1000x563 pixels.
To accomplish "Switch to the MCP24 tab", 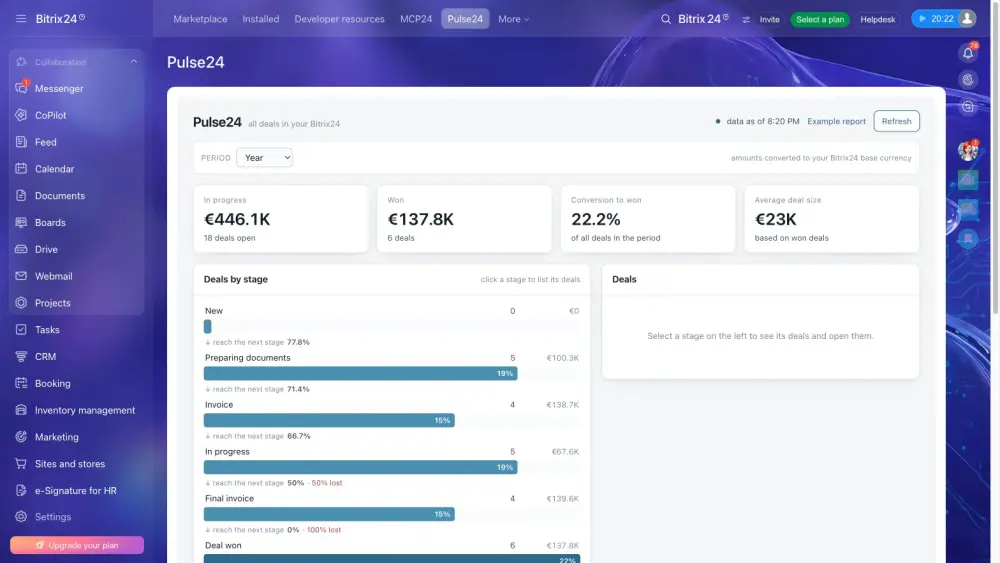I will tap(416, 19).
